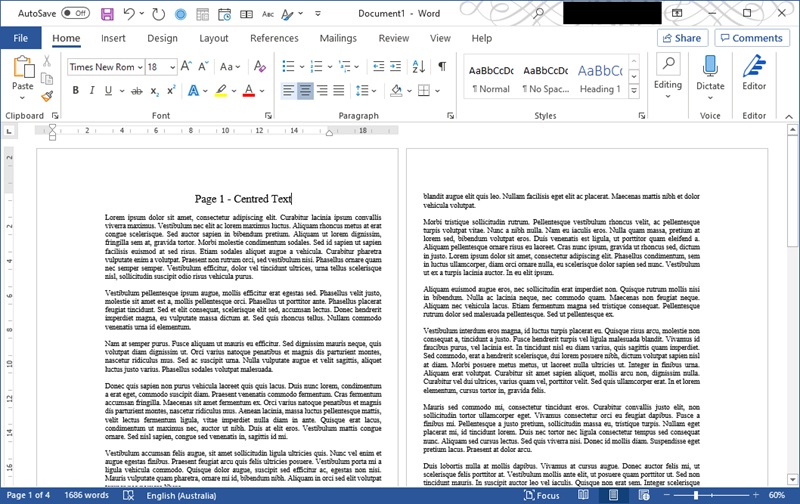The height and width of the screenshot is (504, 800).
Task: Decrease paragraph indent
Action: click(x=378, y=66)
